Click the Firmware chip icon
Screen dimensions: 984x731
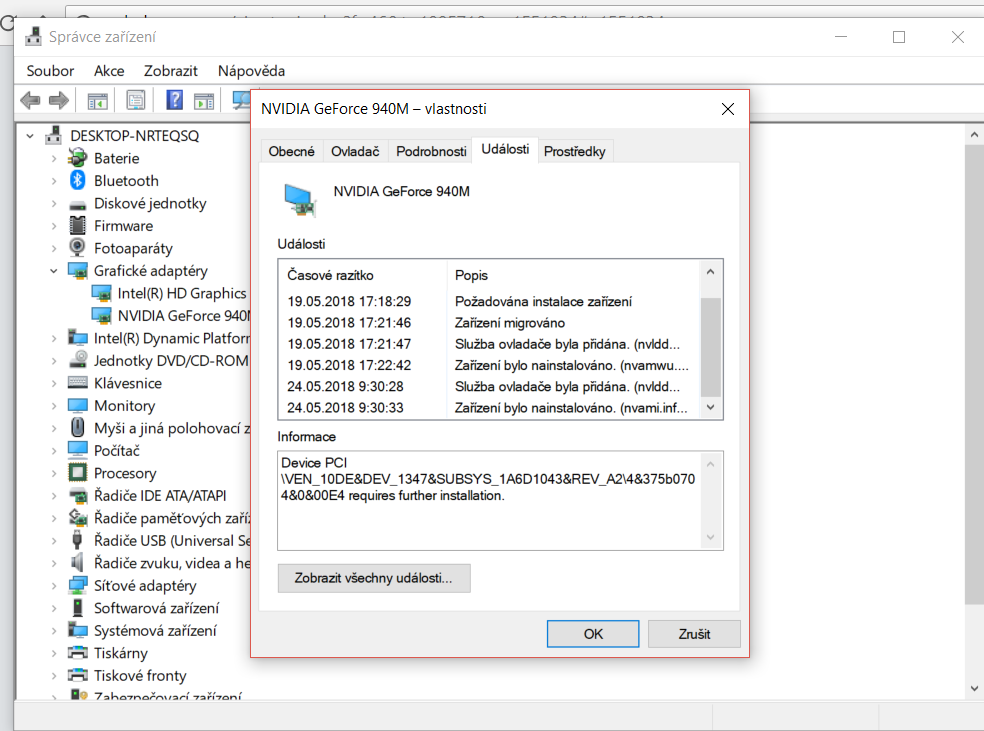point(77,225)
